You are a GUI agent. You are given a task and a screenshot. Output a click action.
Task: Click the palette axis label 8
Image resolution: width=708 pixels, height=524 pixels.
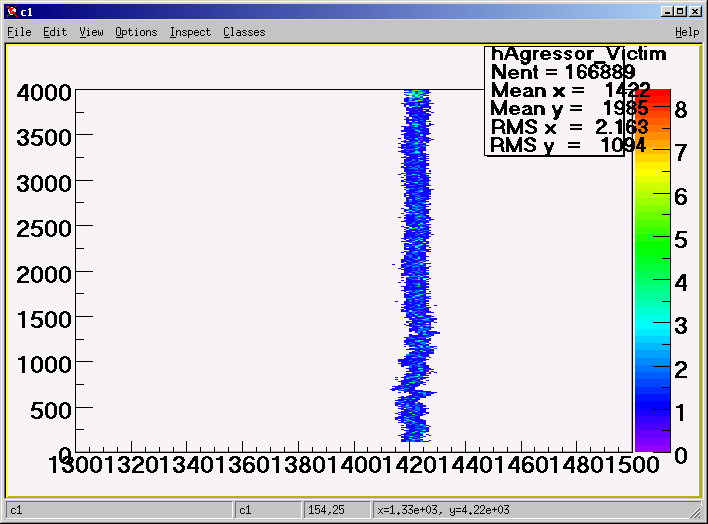681,110
